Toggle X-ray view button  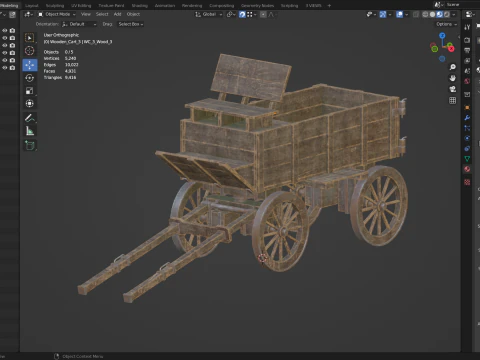point(416,14)
